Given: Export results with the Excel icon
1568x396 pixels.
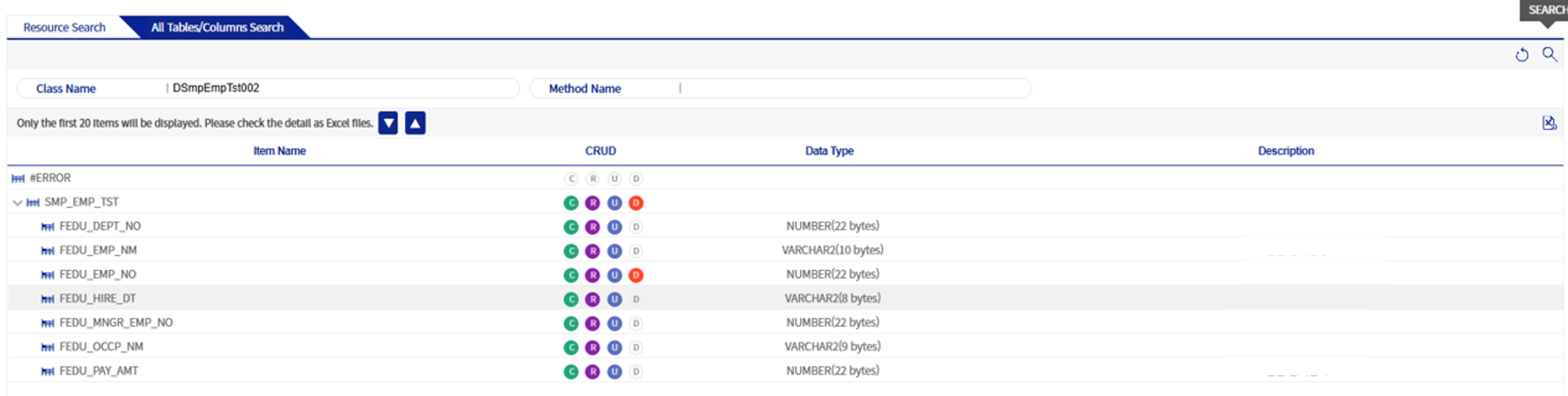Looking at the screenshot, I should 1549,123.
